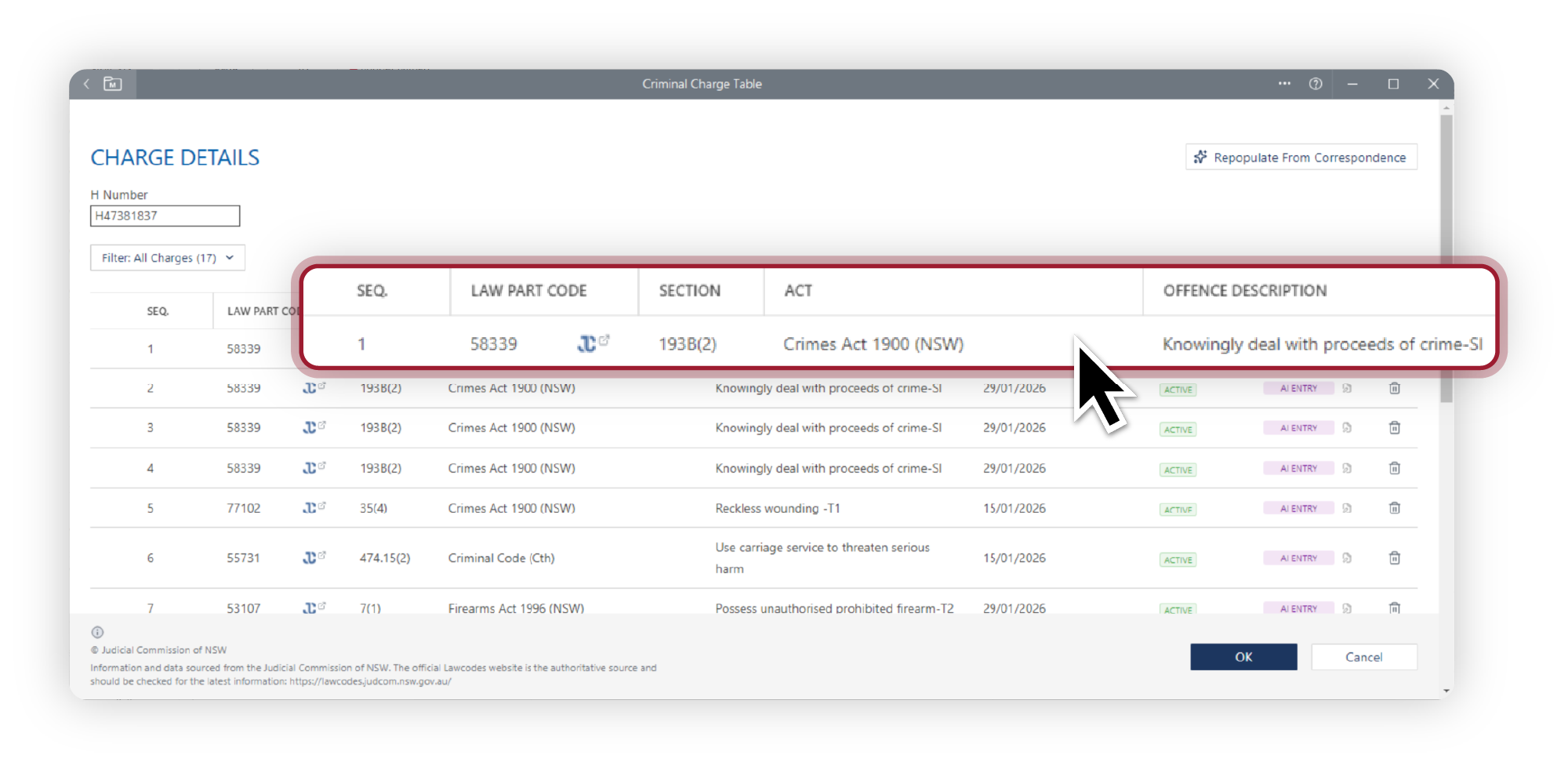Click the CHARGE DETAILS heading
Image resolution: width=1568 pixels, height=769 pixels.
tap(175, 158)
